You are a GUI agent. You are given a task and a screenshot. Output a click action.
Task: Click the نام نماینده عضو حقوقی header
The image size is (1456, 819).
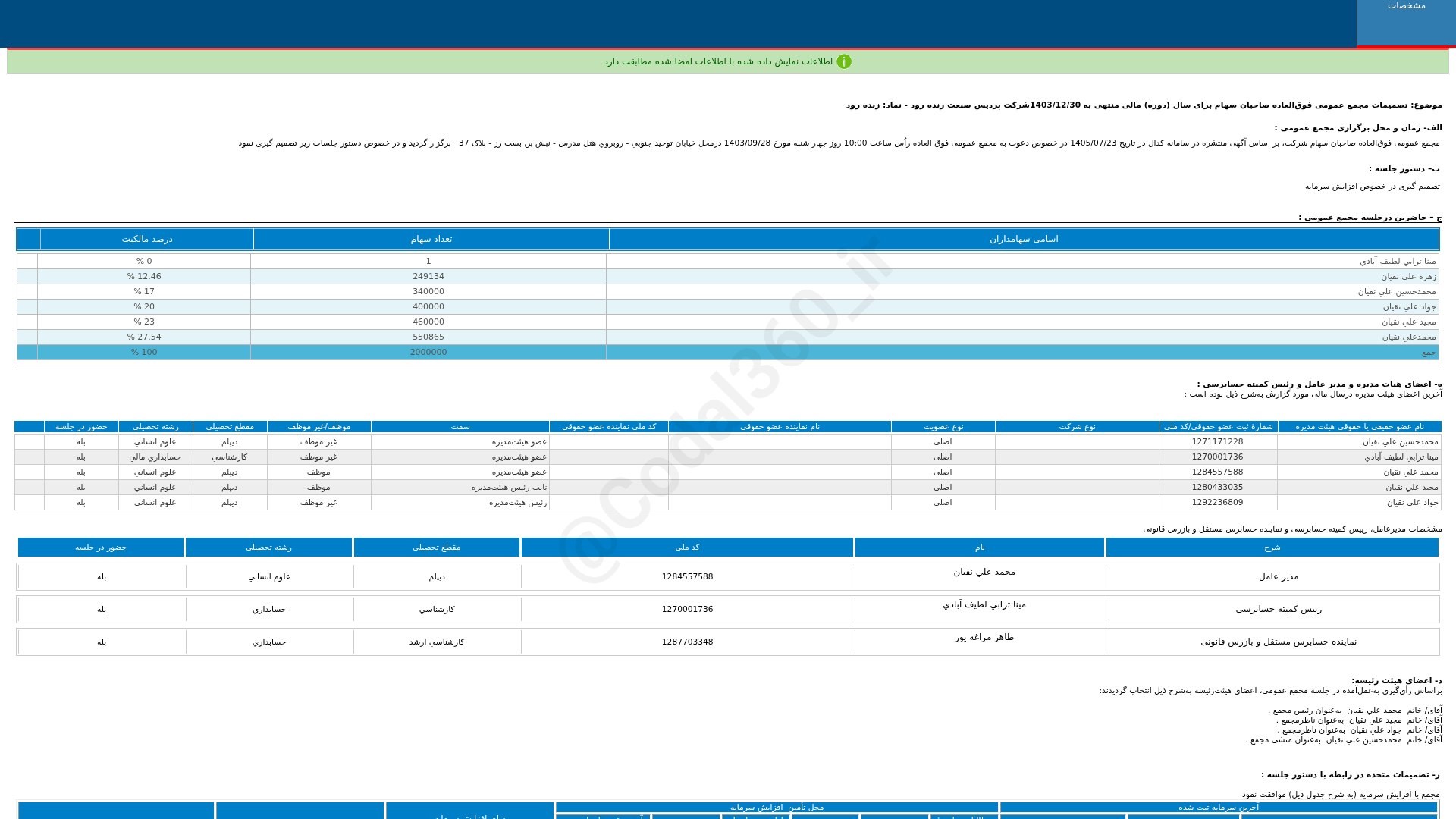click(x=780, y=427)
